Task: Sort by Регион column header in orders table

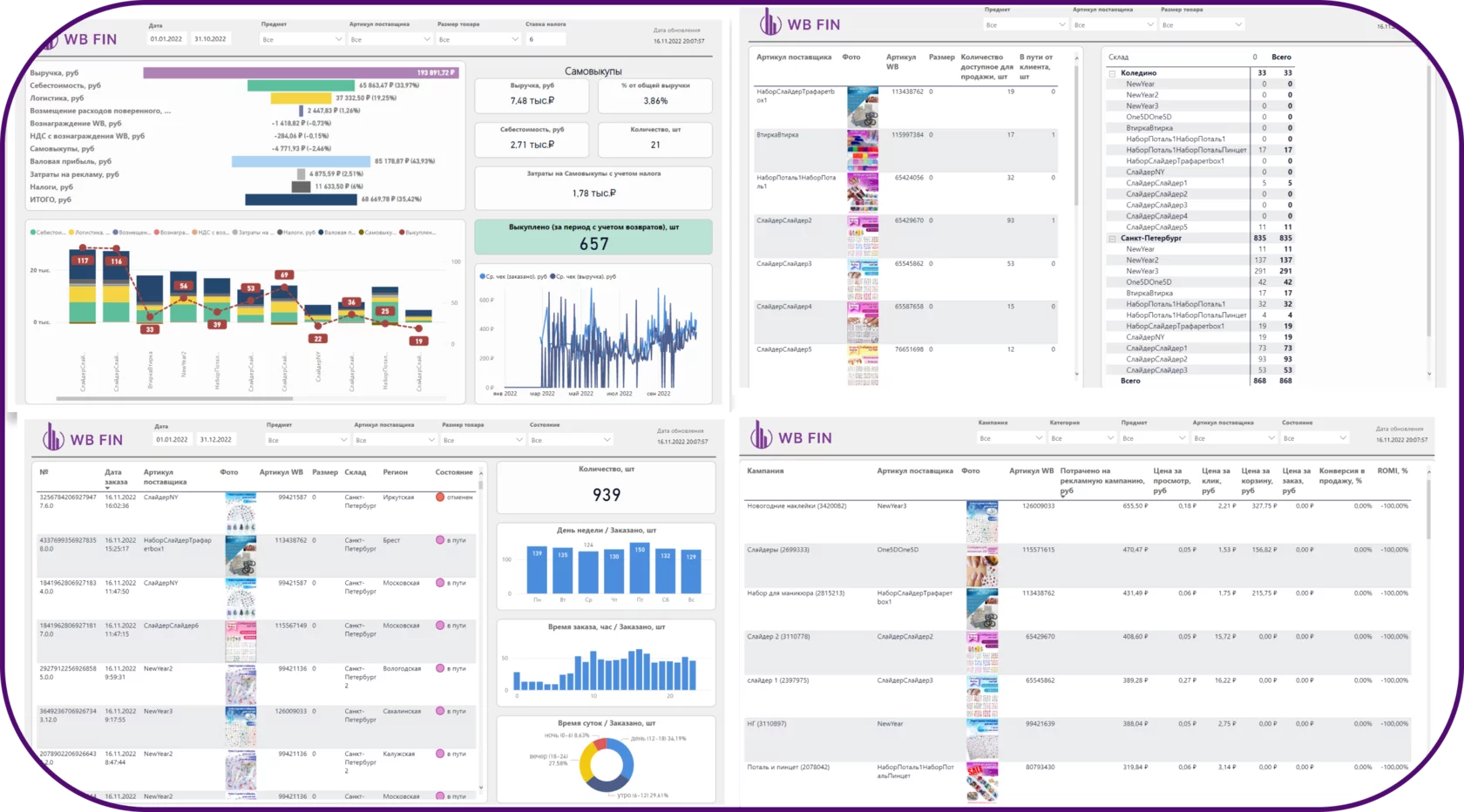Action: click(x=395, y=472)
